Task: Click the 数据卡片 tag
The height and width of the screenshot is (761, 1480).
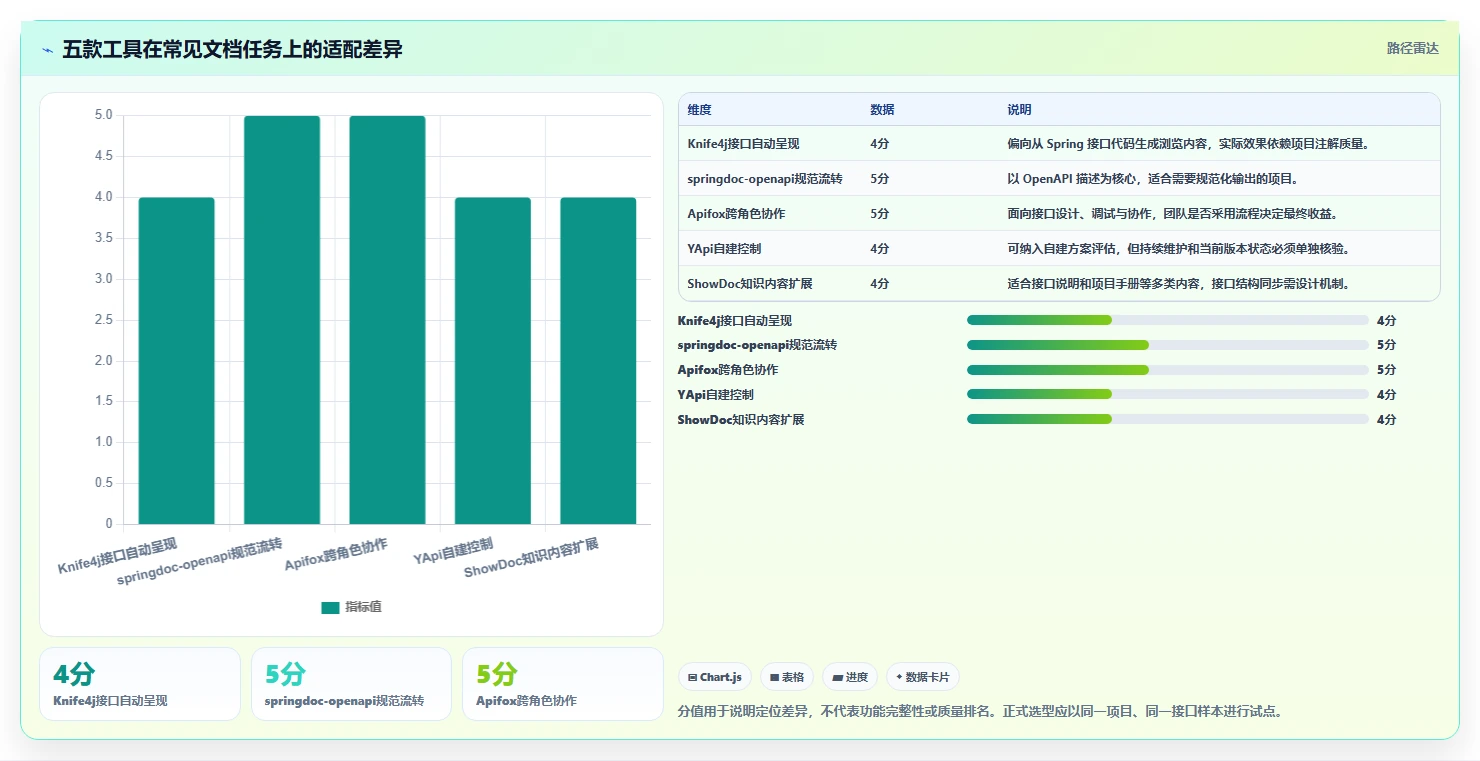Action: tap(923, 677)
